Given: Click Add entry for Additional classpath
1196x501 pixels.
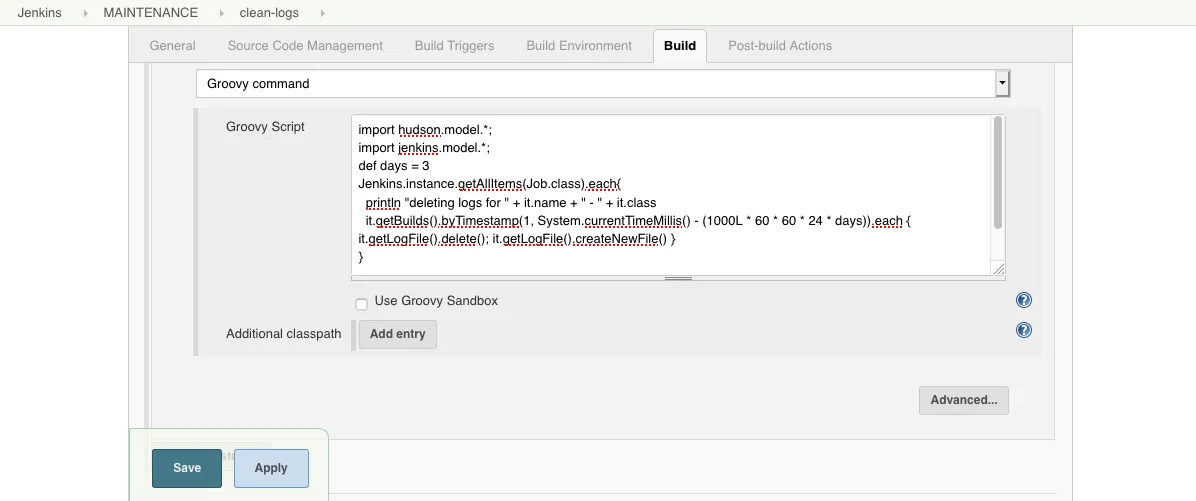Looking at the screenshot, I should tap(397, 334).
